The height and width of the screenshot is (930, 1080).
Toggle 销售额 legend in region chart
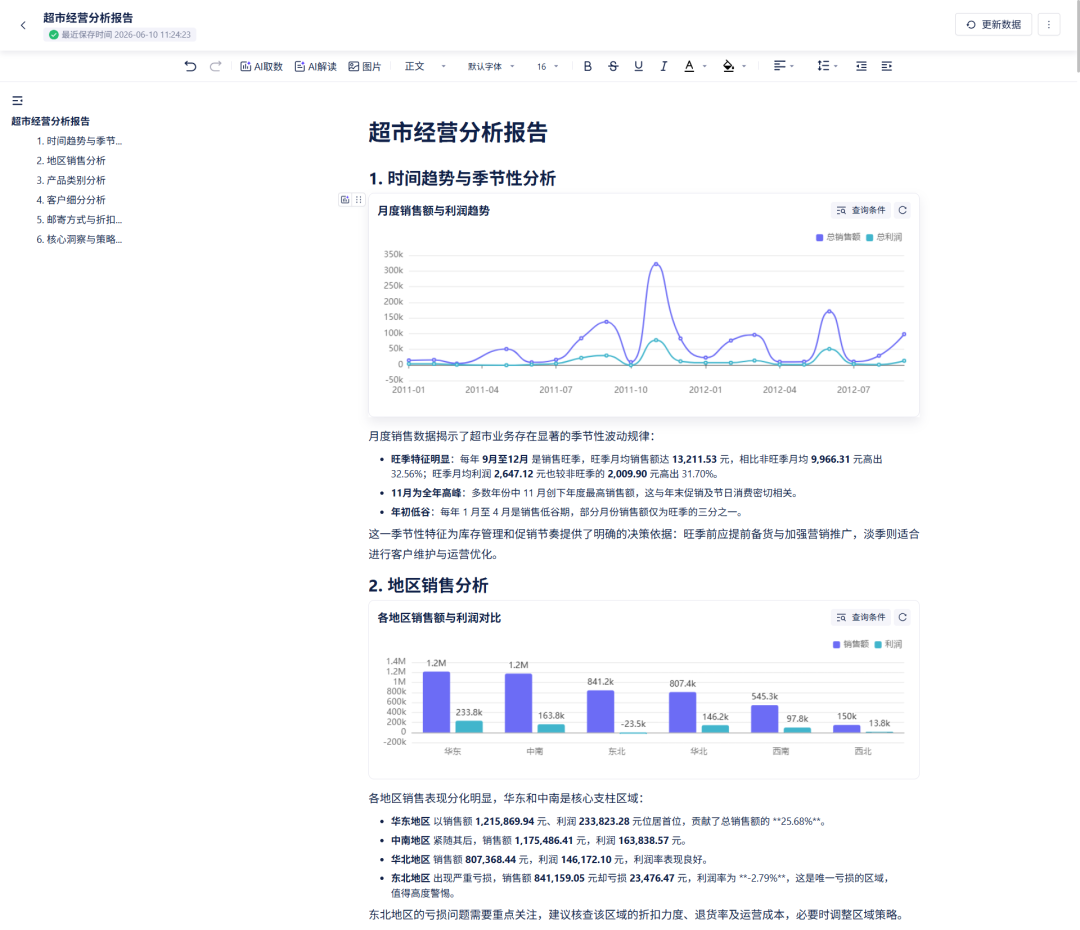tap(851, 644)
